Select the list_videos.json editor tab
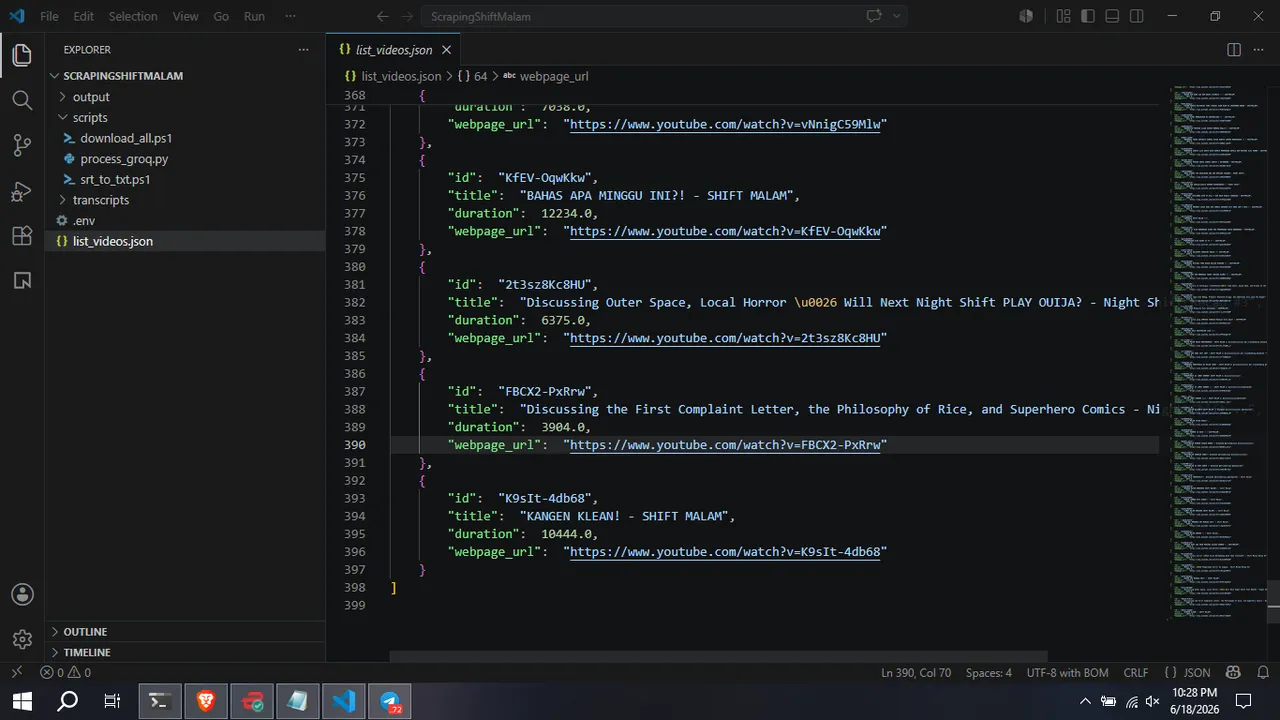This screenshot has width=1280, height=720. [394, 49]
